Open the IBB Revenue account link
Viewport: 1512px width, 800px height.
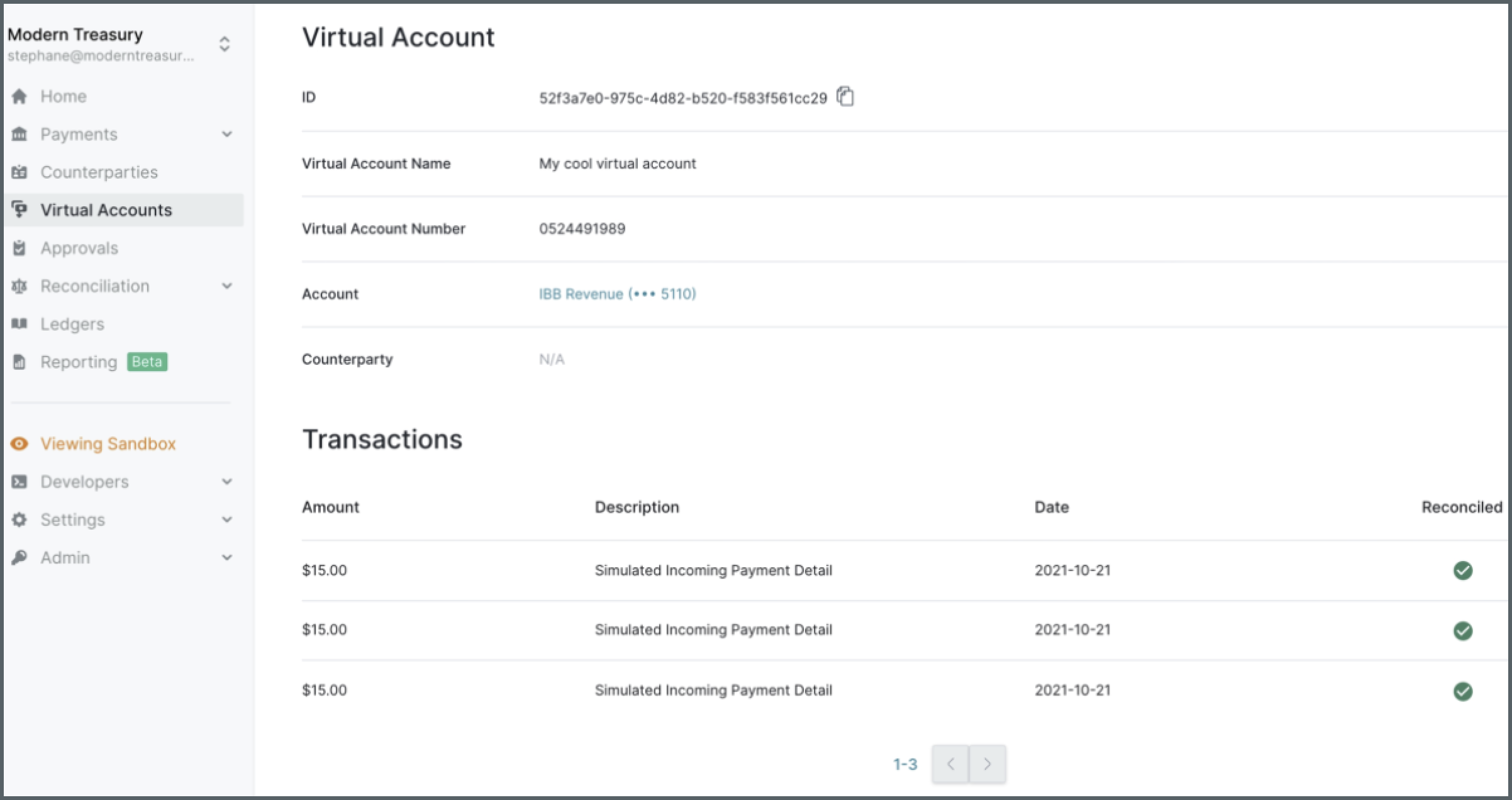pos(617,294)
